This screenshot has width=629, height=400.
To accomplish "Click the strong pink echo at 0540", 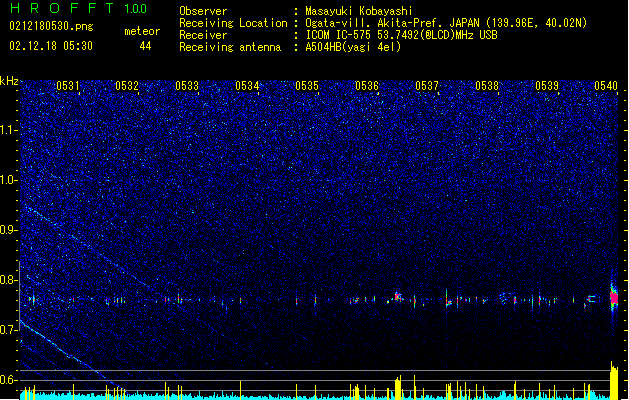I will coord(614,298).
